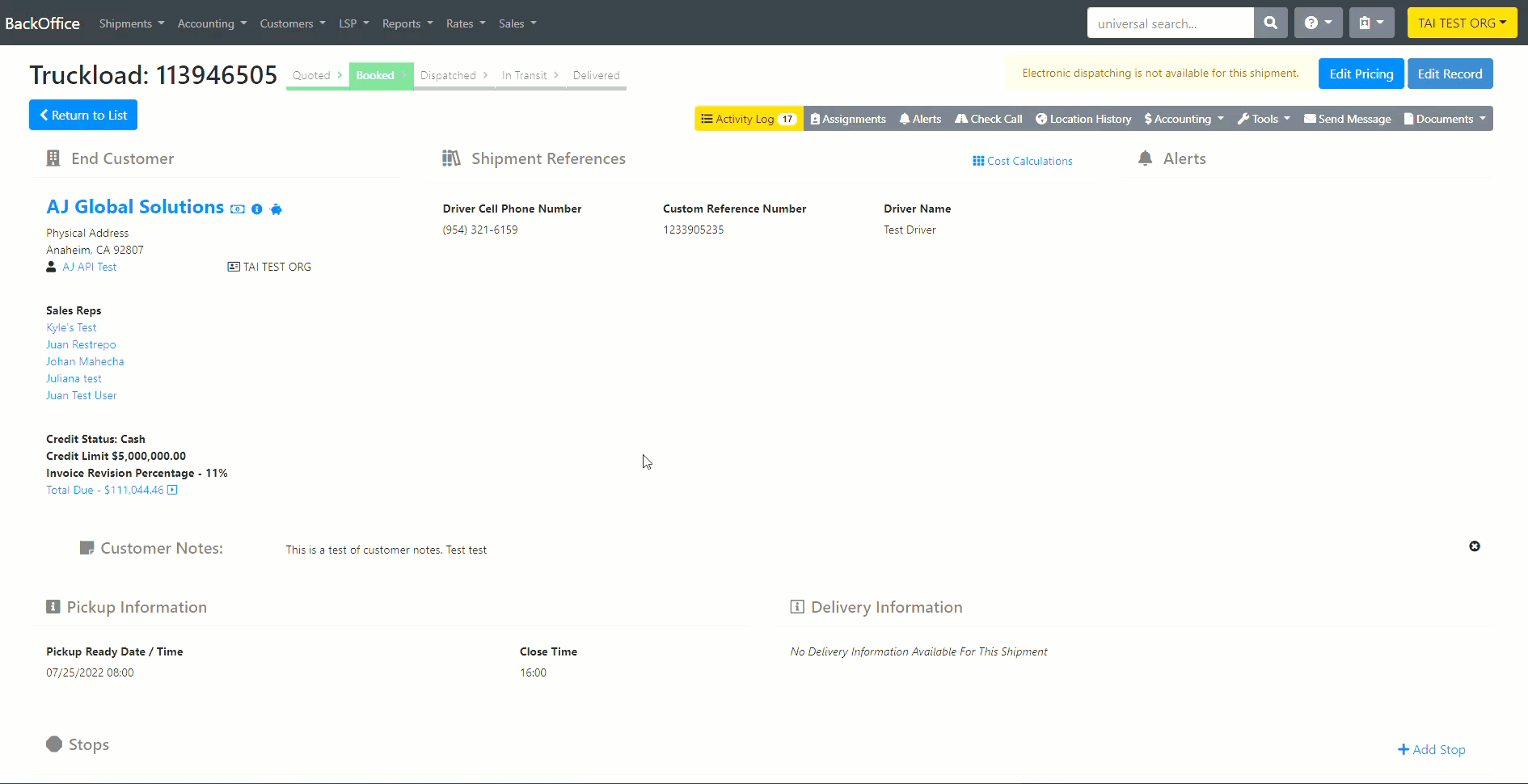This screenshot has height=784, width=1528.
Task: Click the universal search magnifier button
Action: pos(1270,23)
